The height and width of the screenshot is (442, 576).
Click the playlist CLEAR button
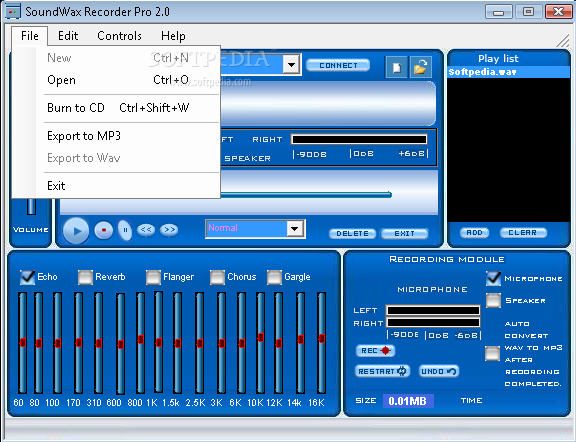[523, 233]
